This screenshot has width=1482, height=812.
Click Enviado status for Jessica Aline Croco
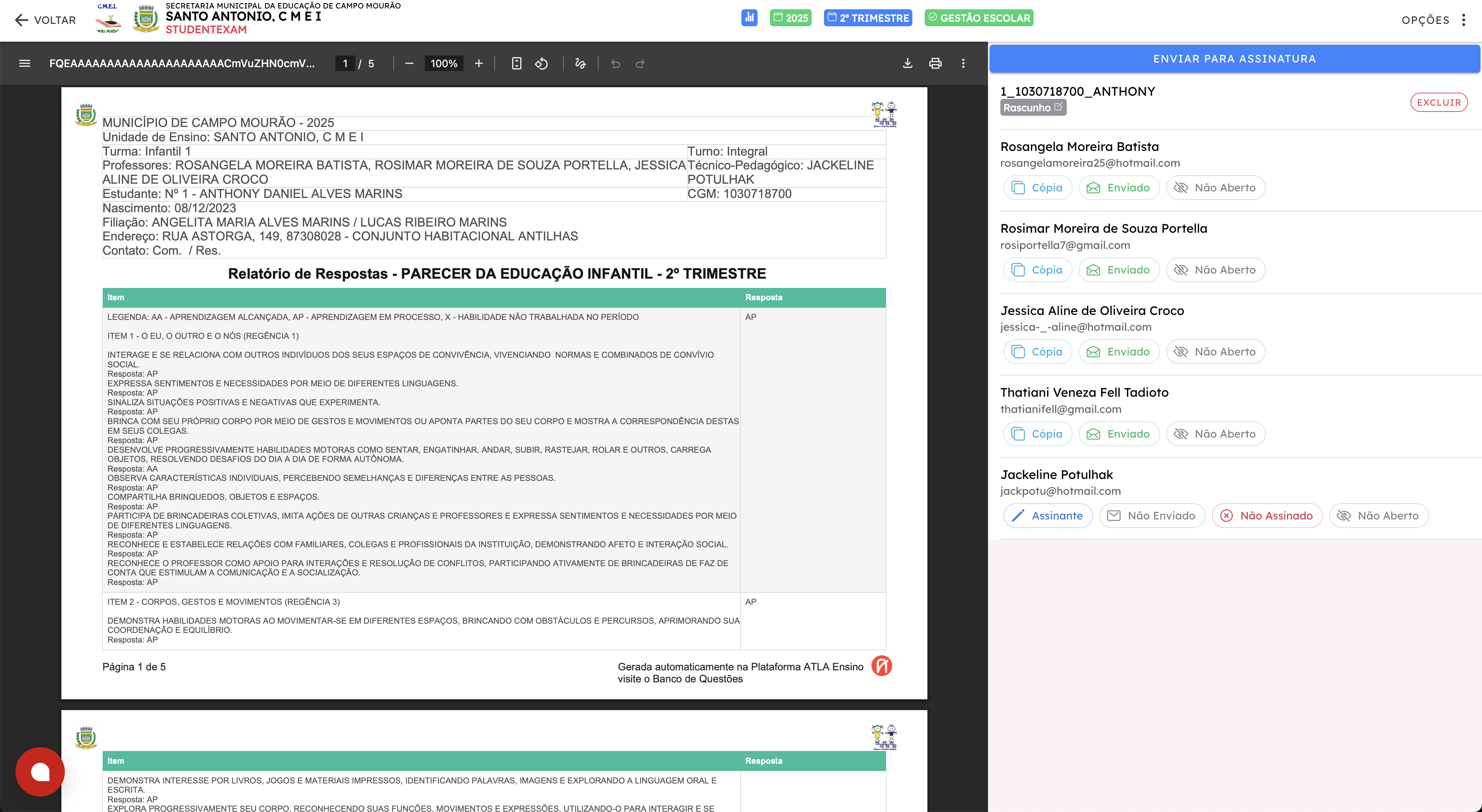(1119, 352)
